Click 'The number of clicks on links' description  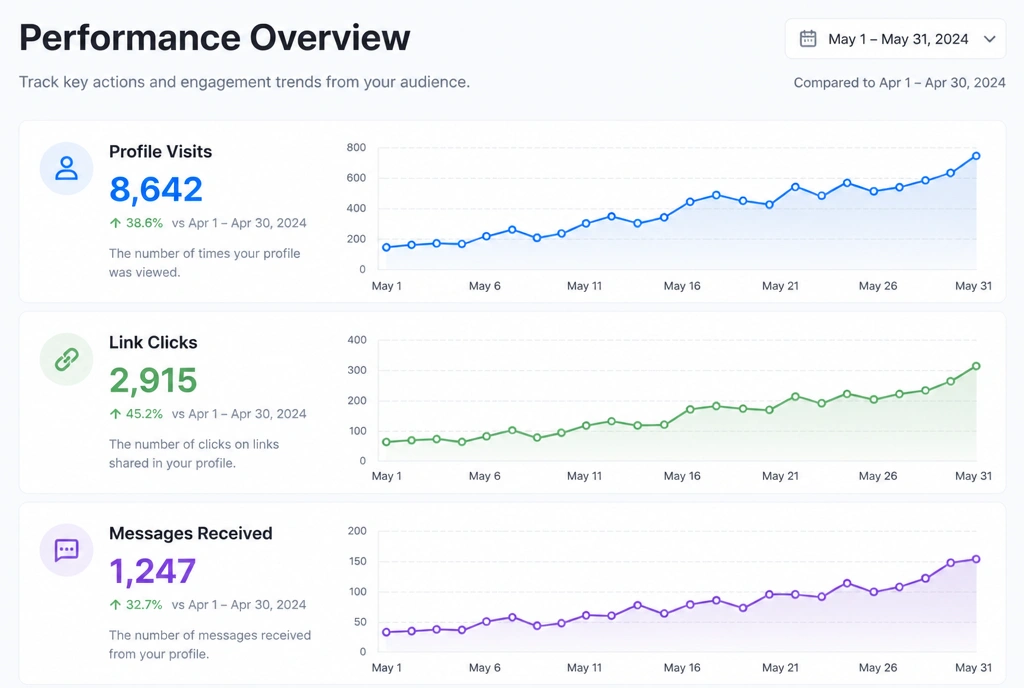194,454
